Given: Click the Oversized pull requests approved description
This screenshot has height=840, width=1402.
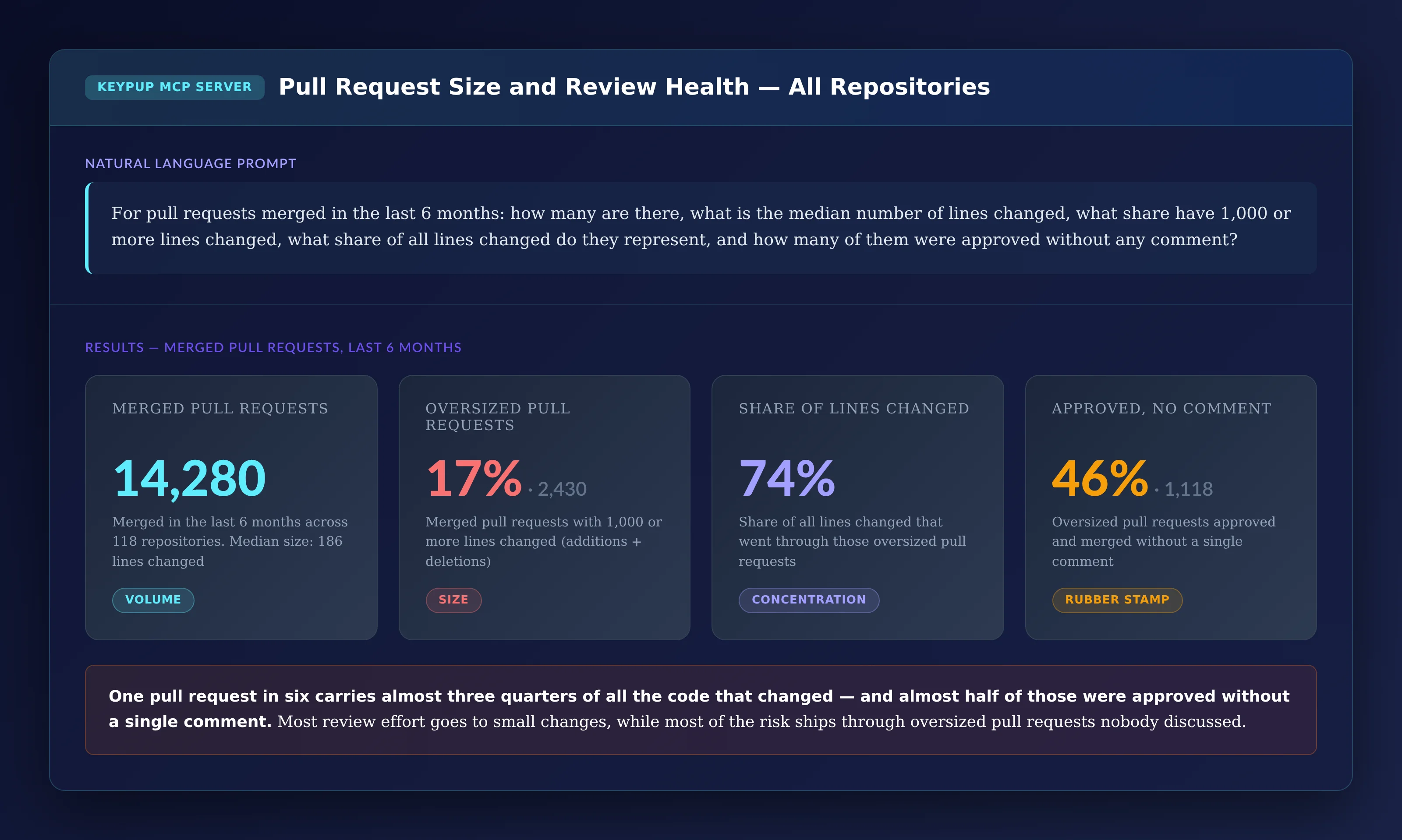Looking at the screenshot, I should click(1164, 541).
